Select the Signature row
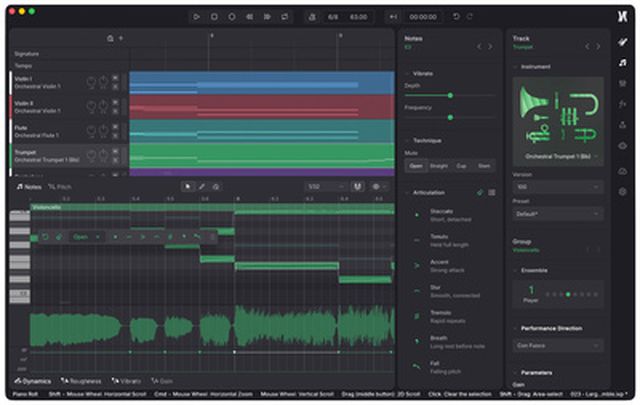640x405 pixels. tap(69, 54)
